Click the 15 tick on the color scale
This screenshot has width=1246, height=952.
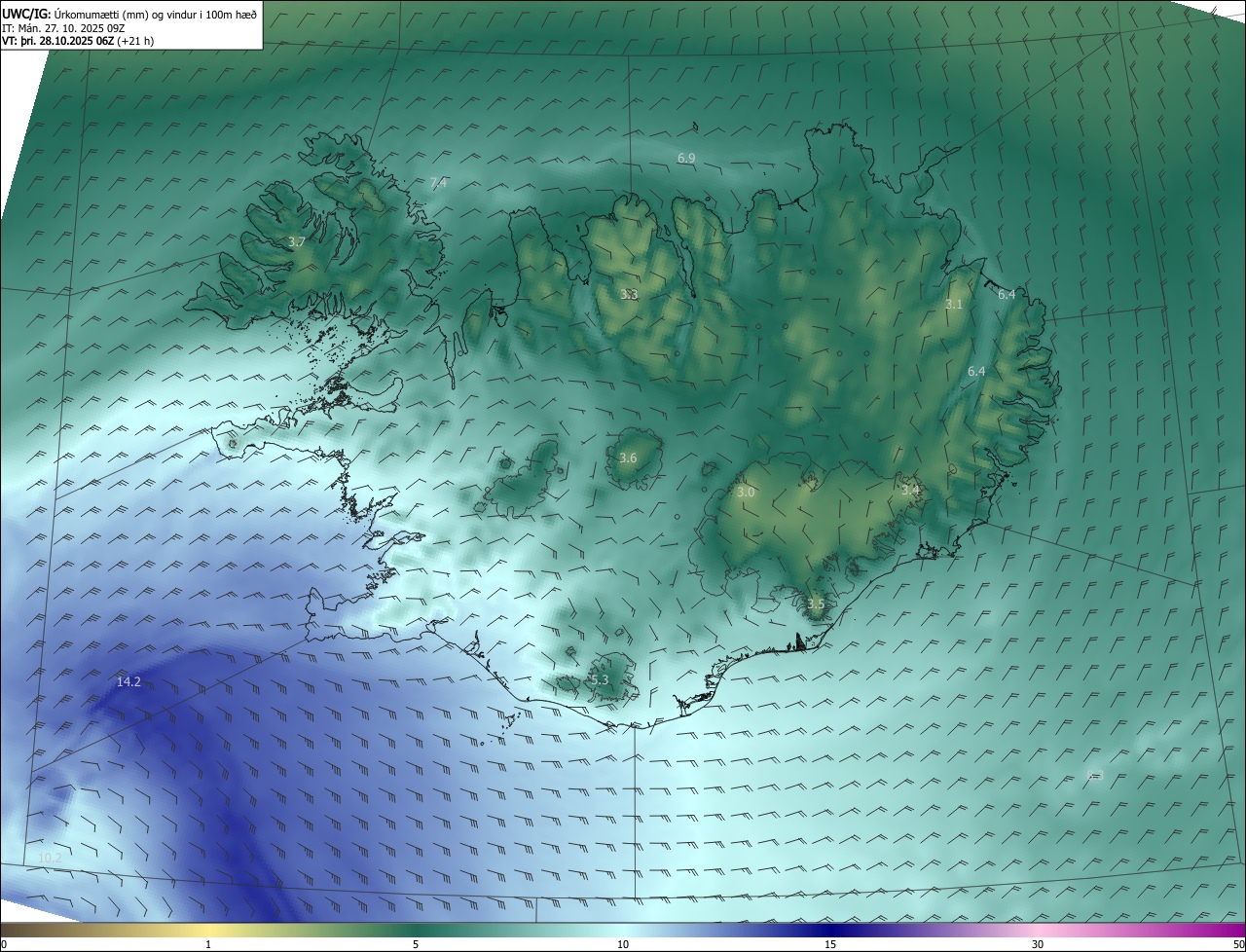point(830,944)
